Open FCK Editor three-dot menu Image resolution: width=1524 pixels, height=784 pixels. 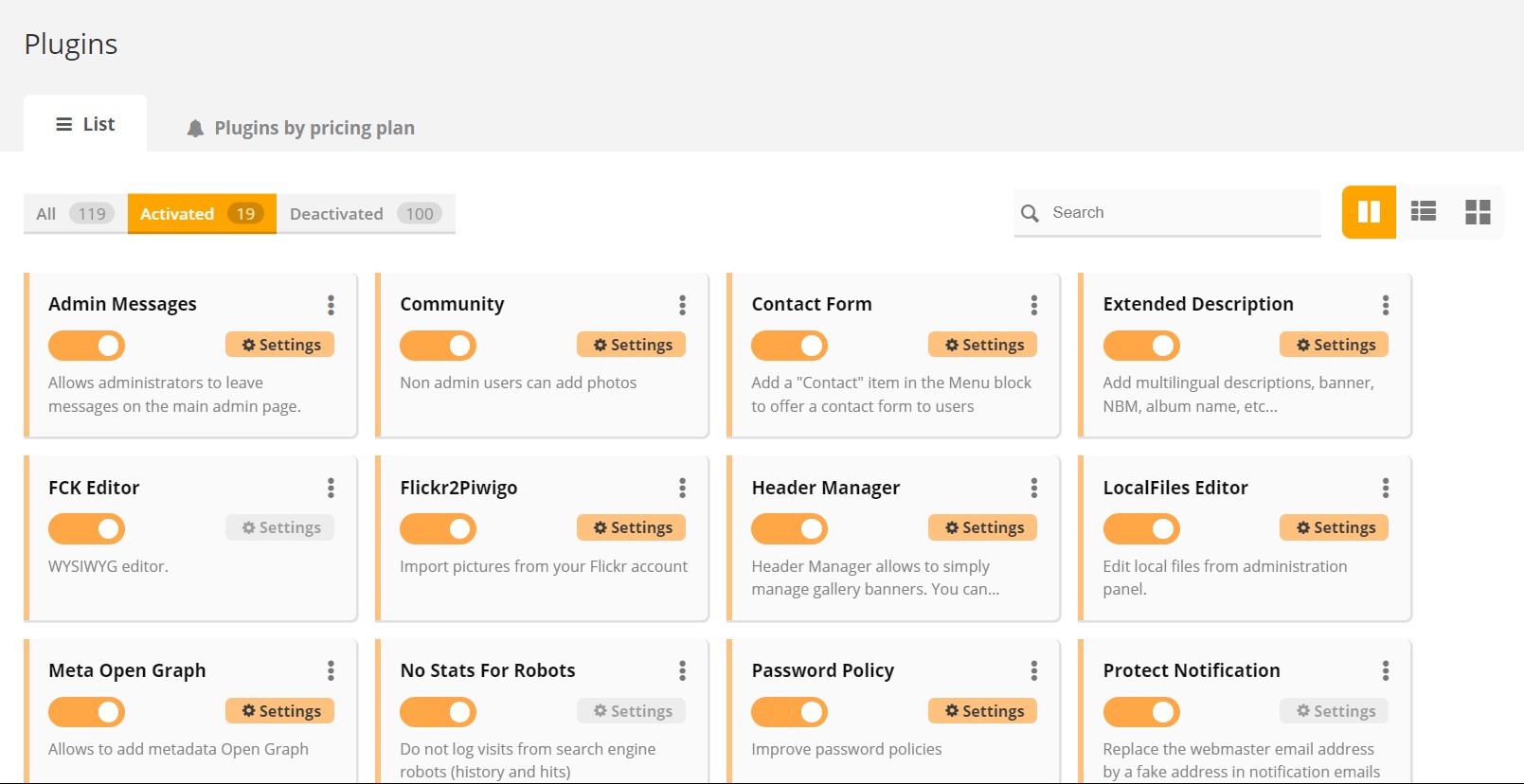(x=331, y=488)
